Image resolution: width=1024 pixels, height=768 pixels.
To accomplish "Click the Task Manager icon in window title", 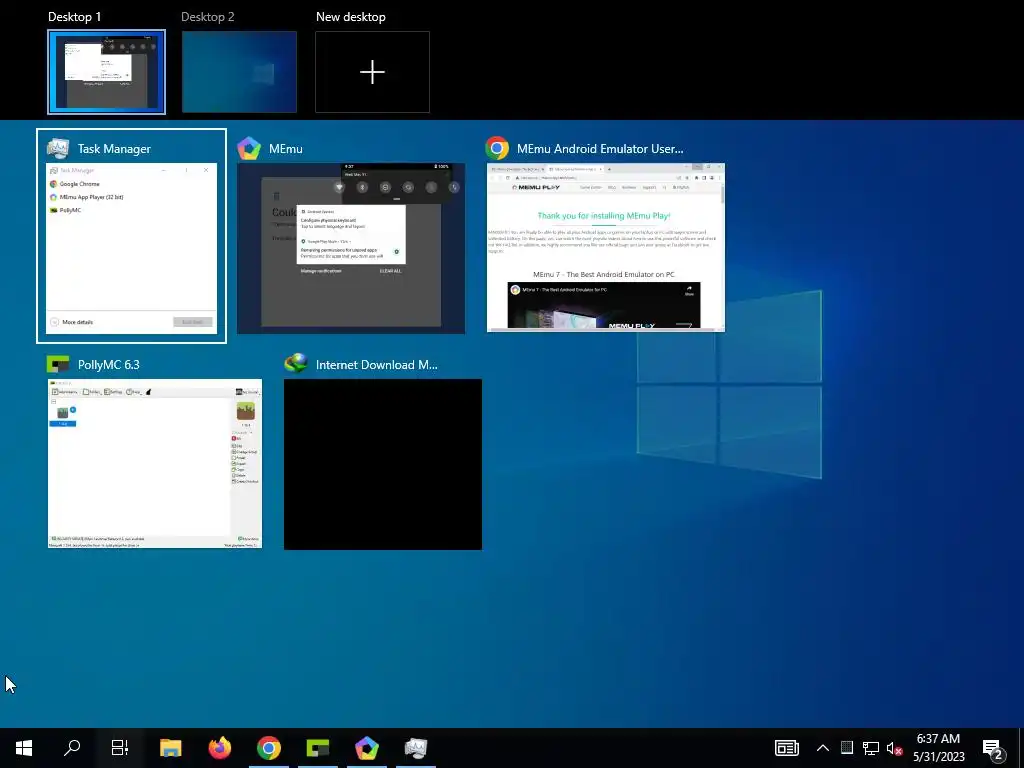I will coord(58,149).
